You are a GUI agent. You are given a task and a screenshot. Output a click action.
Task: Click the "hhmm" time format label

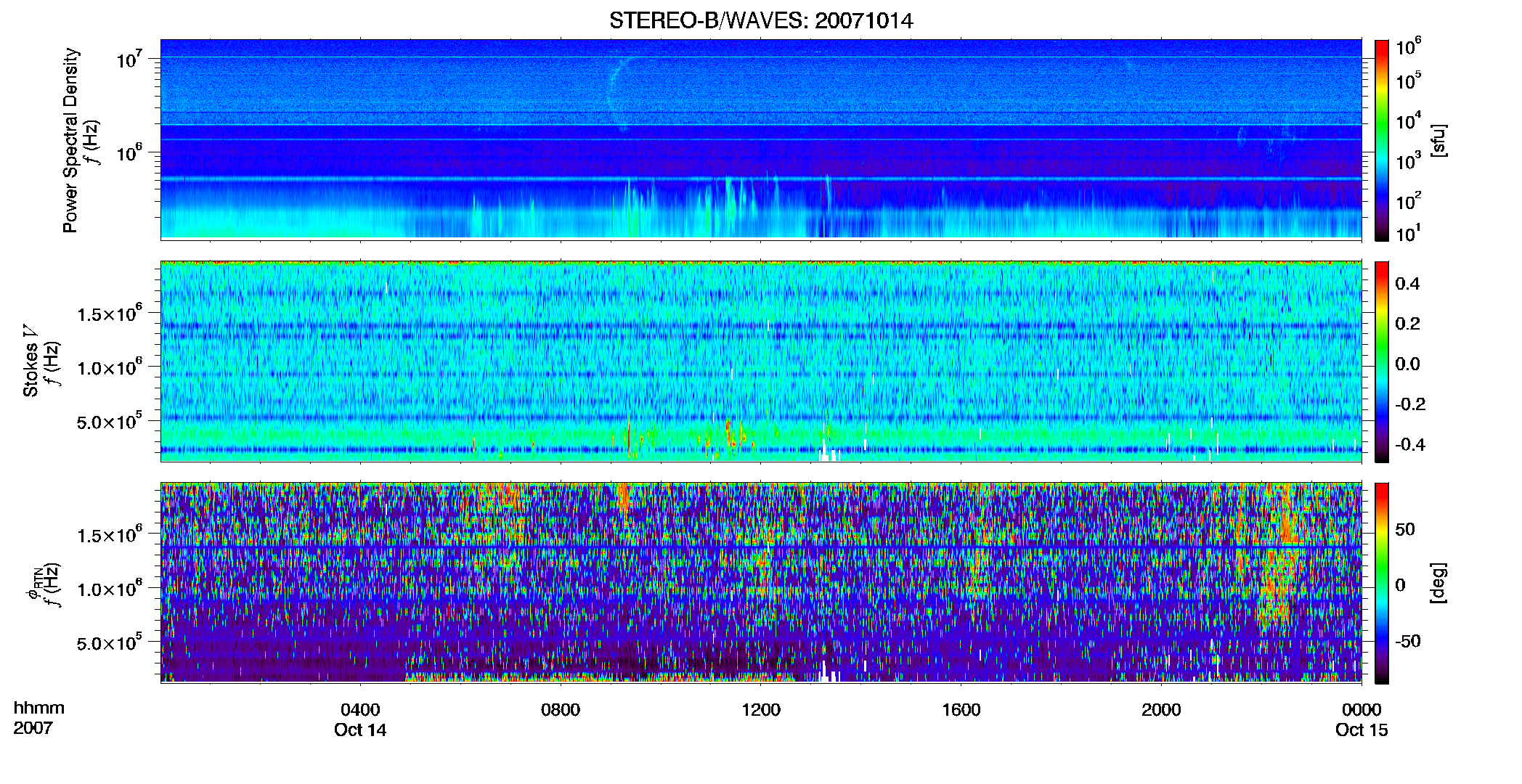(39, 709)
